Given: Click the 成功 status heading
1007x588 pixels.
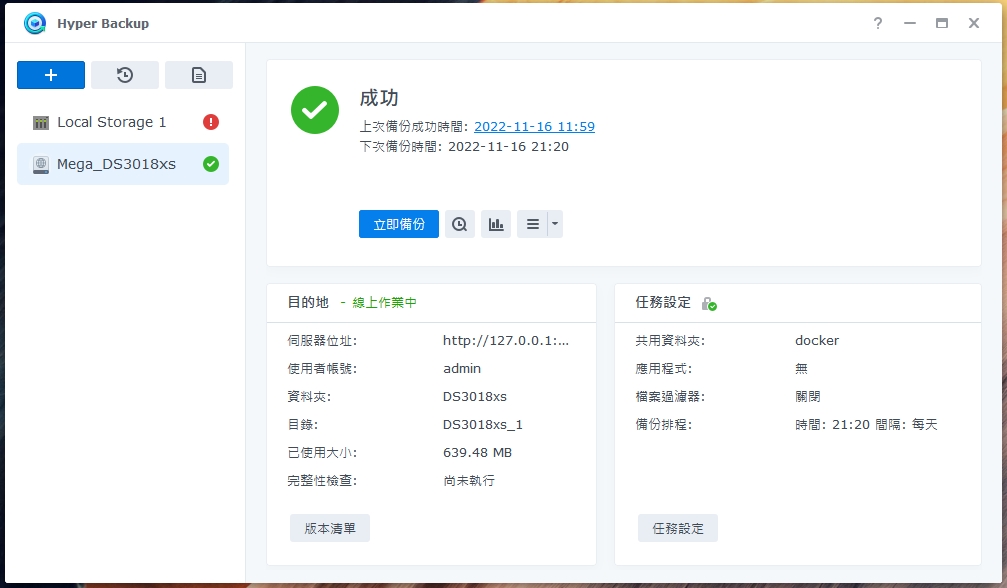Looking at the screenshot, I should [x=379, y=98].
